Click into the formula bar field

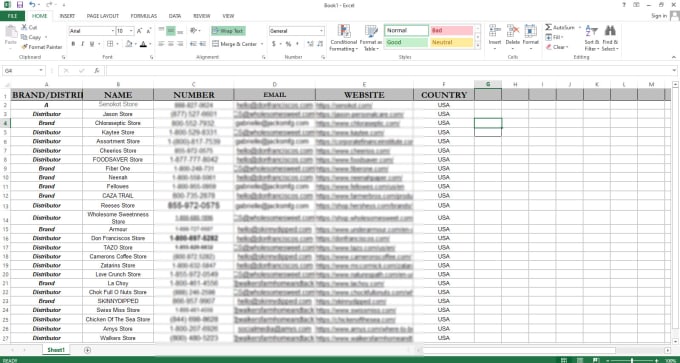tap(390, 70)
